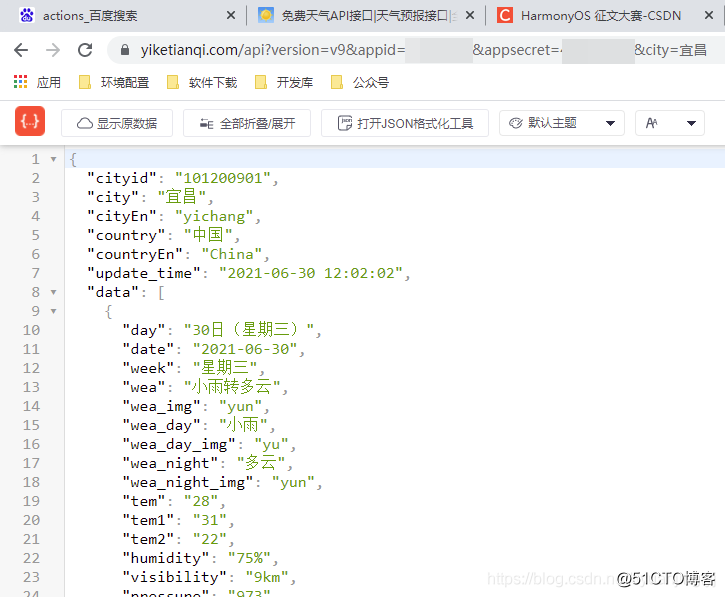The image size is (725, 597).
Task: Close the HarmonyOS 征文大赛-CSDN tab
Action: click(709, 15)
